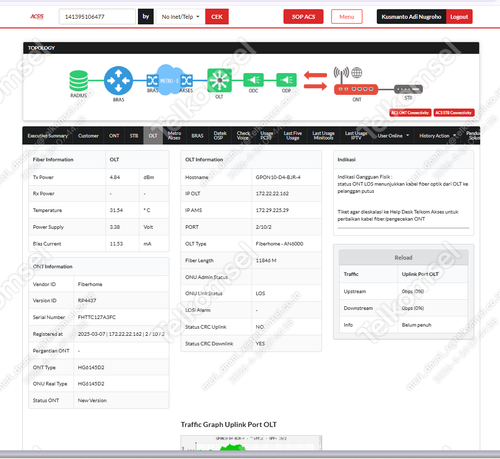
Task: Click the RADIUS database icon in topology
Action: pos(79,80)
